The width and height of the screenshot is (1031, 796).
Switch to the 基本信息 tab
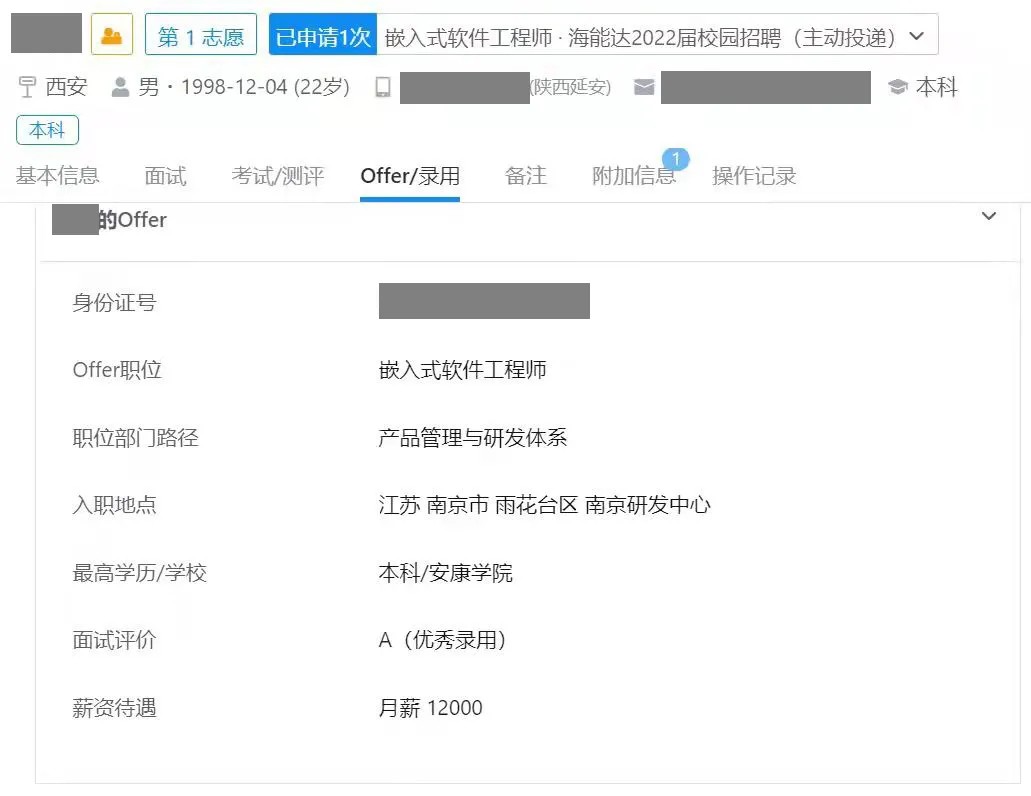(55, 176)
